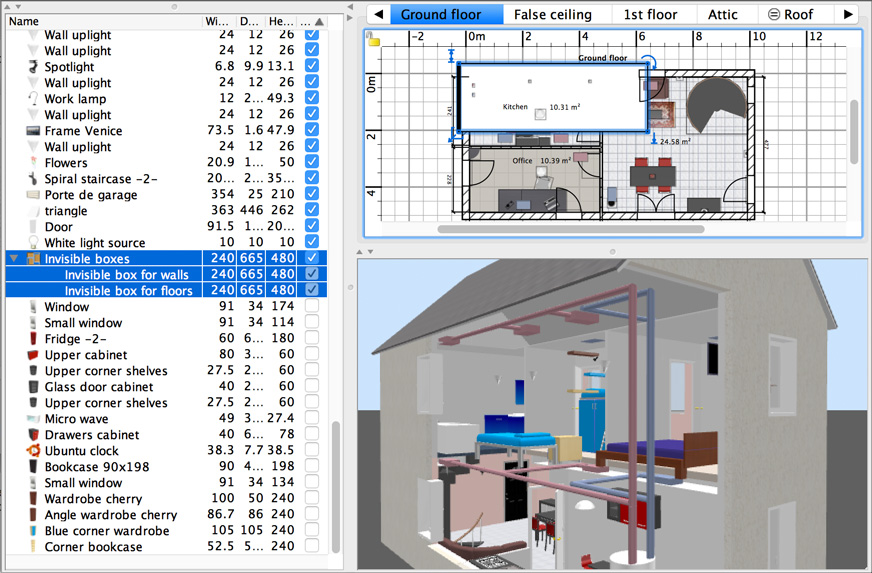Select the Fridge -2- icon in list

click(x=32, y=339)
